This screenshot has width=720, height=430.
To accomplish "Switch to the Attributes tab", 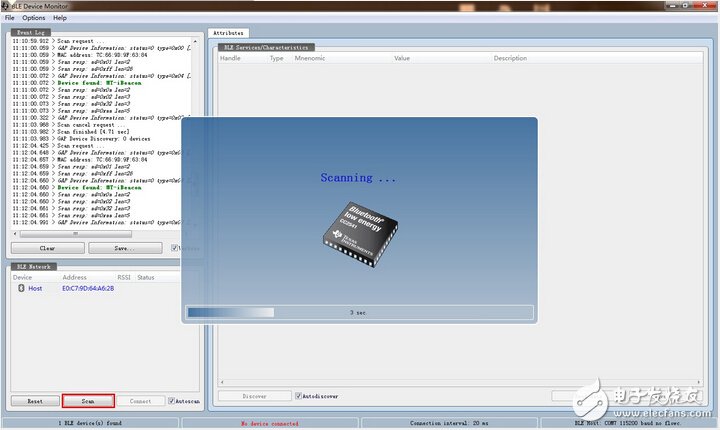I will click(x=229, y=33).
